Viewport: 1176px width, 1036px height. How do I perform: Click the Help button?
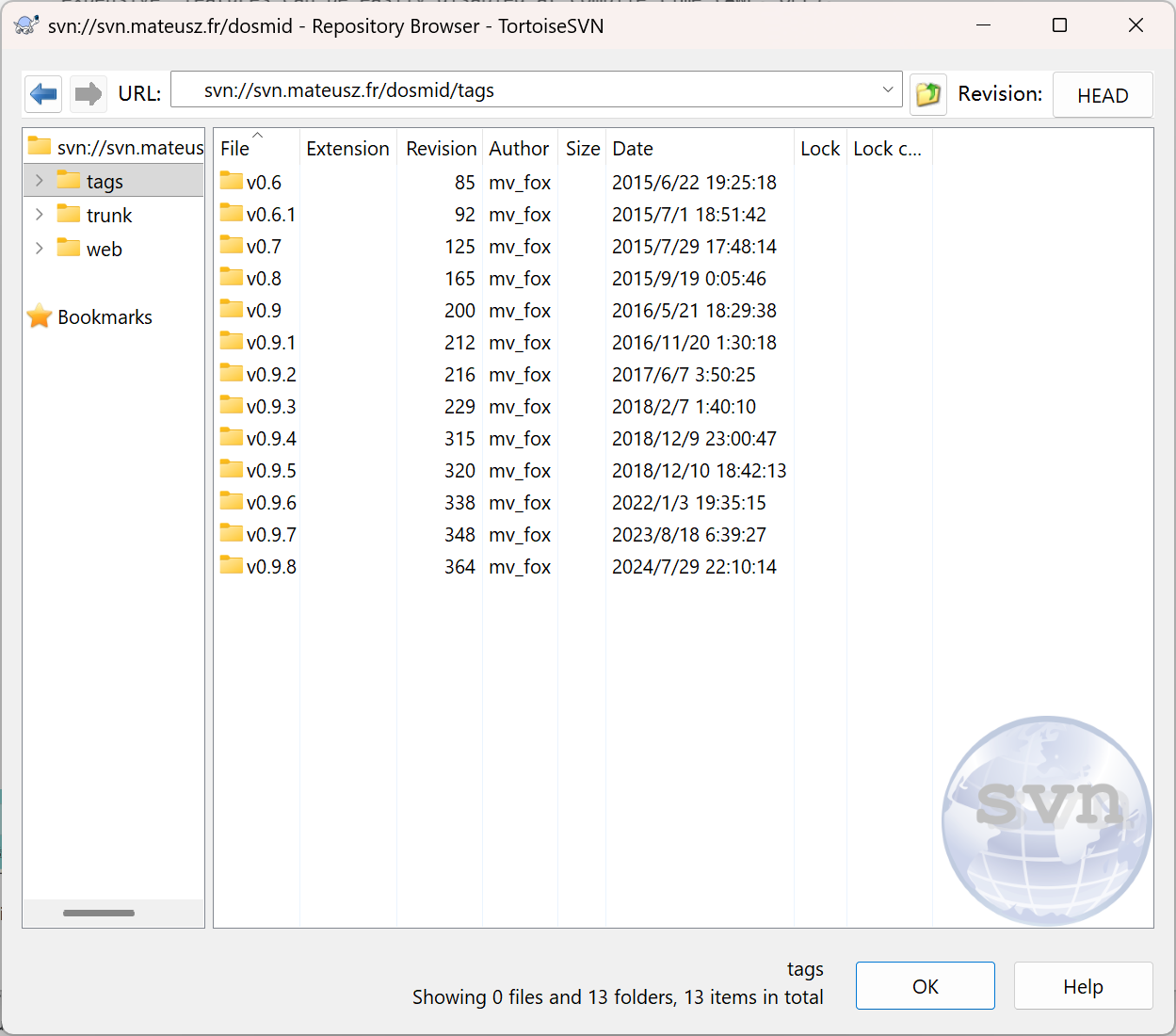tap(1083, 986)
